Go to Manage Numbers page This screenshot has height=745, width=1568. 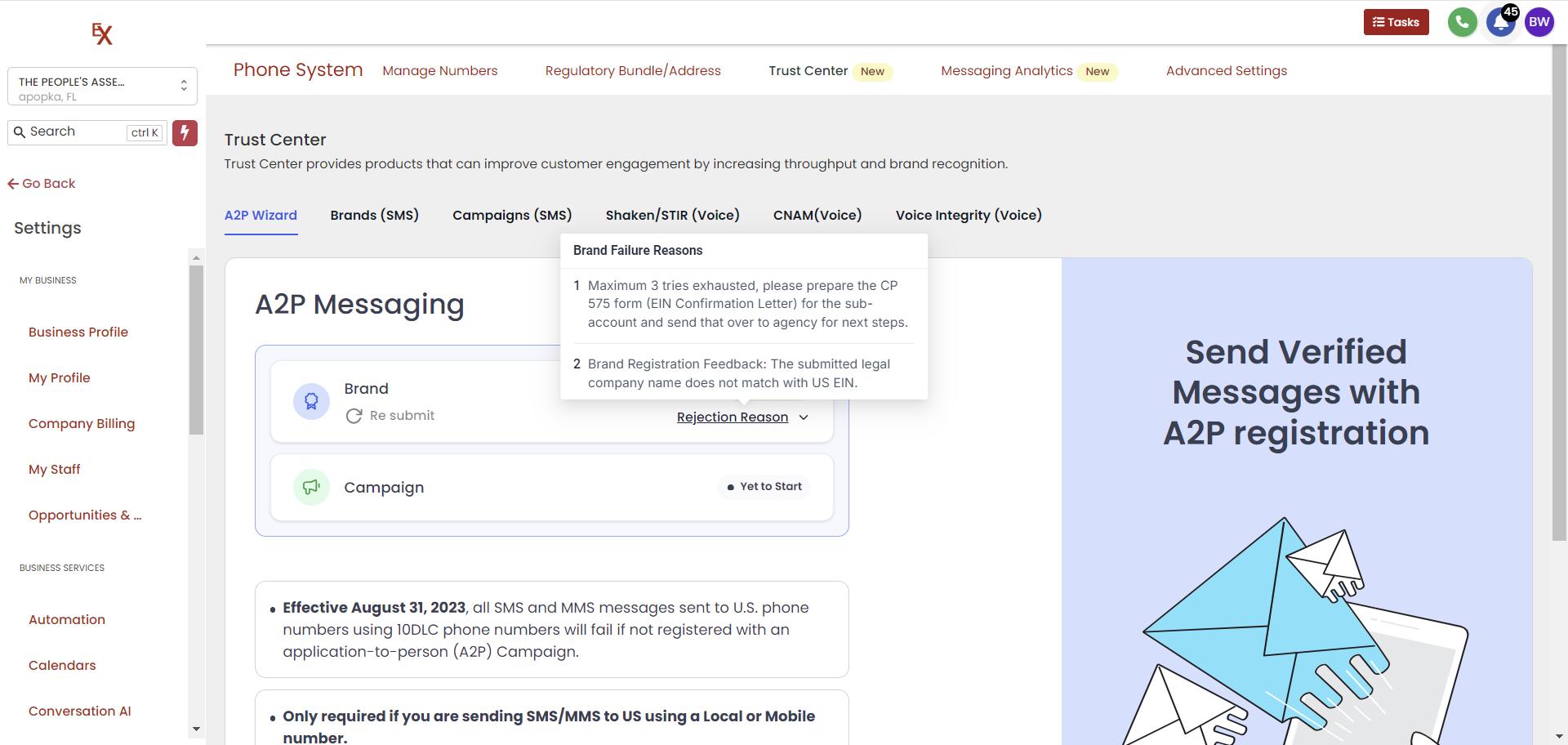[x=439, y=71]
